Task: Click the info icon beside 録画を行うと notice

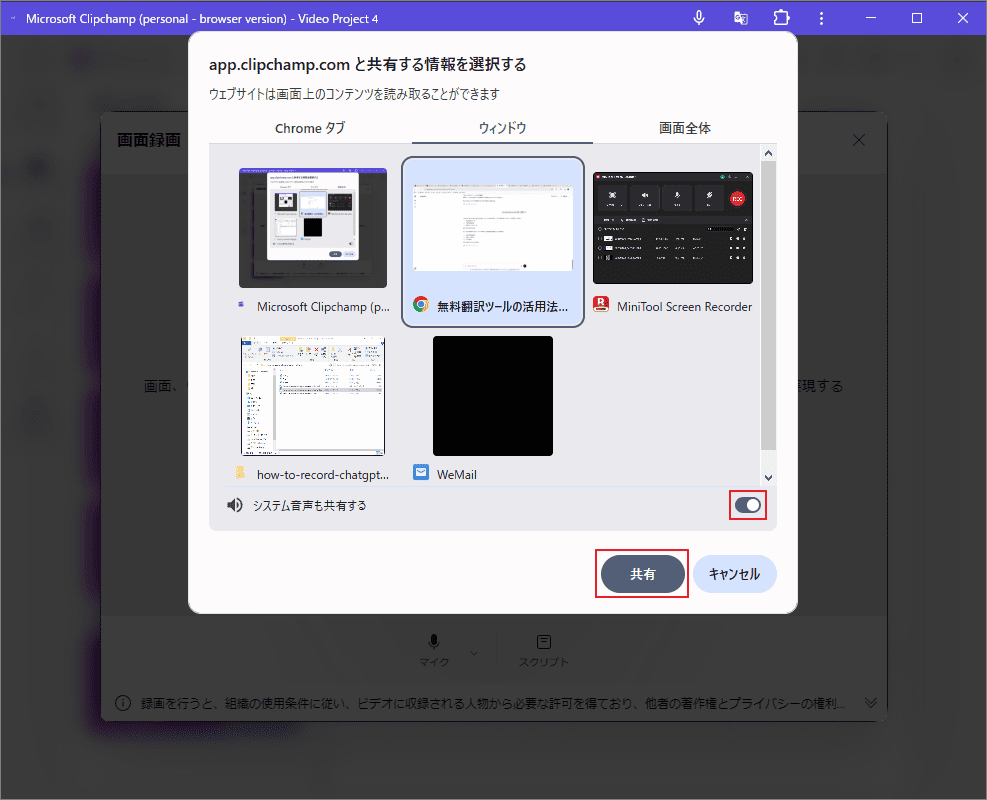Action: coord(123,703)
